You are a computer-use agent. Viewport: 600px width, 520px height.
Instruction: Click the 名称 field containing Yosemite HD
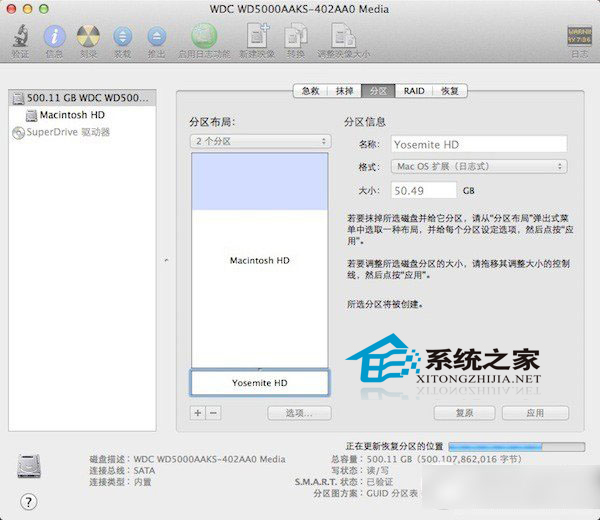tap(479, 145)
